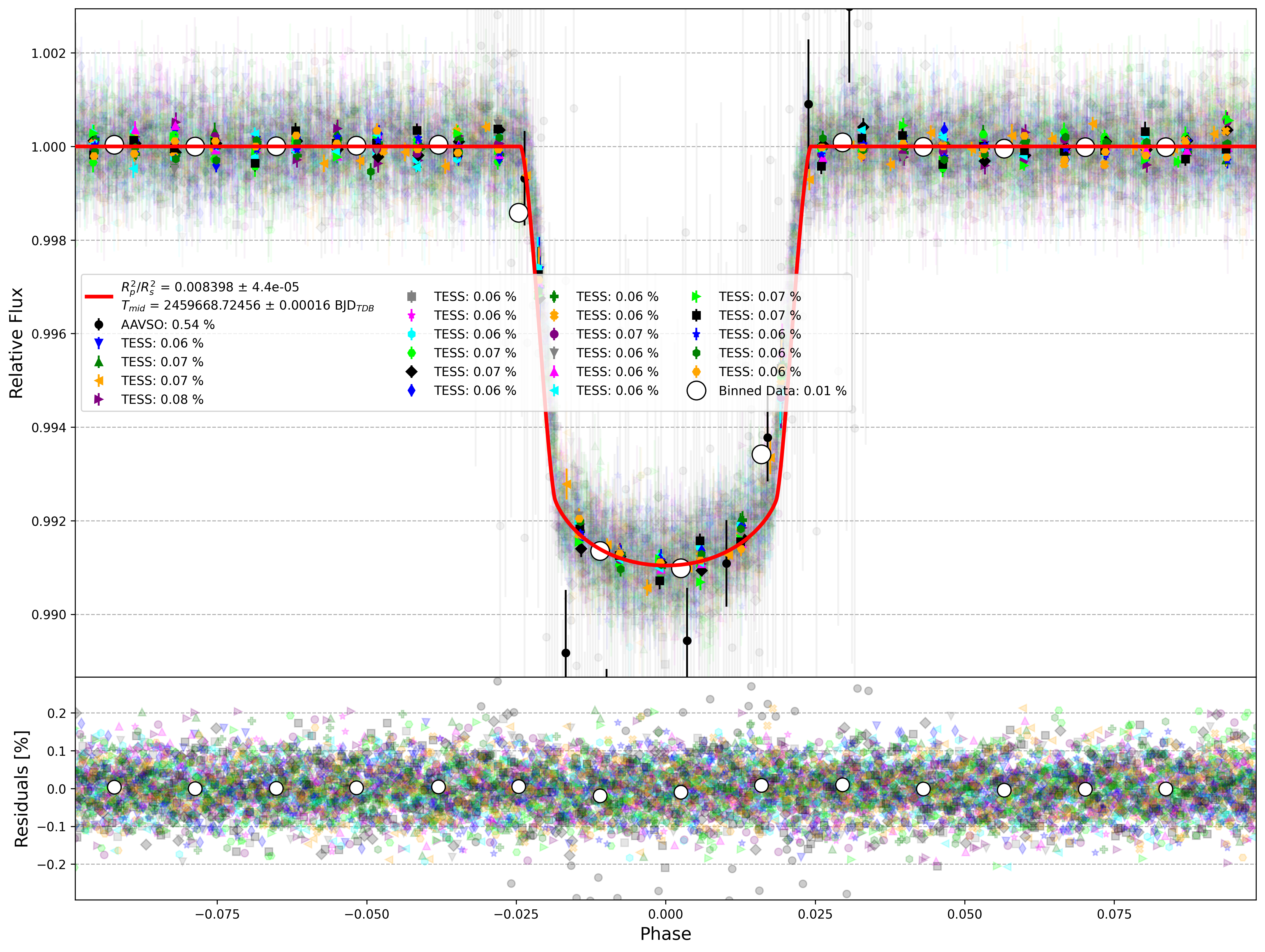This screenshot has height=952, width=1265.
Task: Click the 'Phase' x-axis label
Action: (x=666, y=934)
